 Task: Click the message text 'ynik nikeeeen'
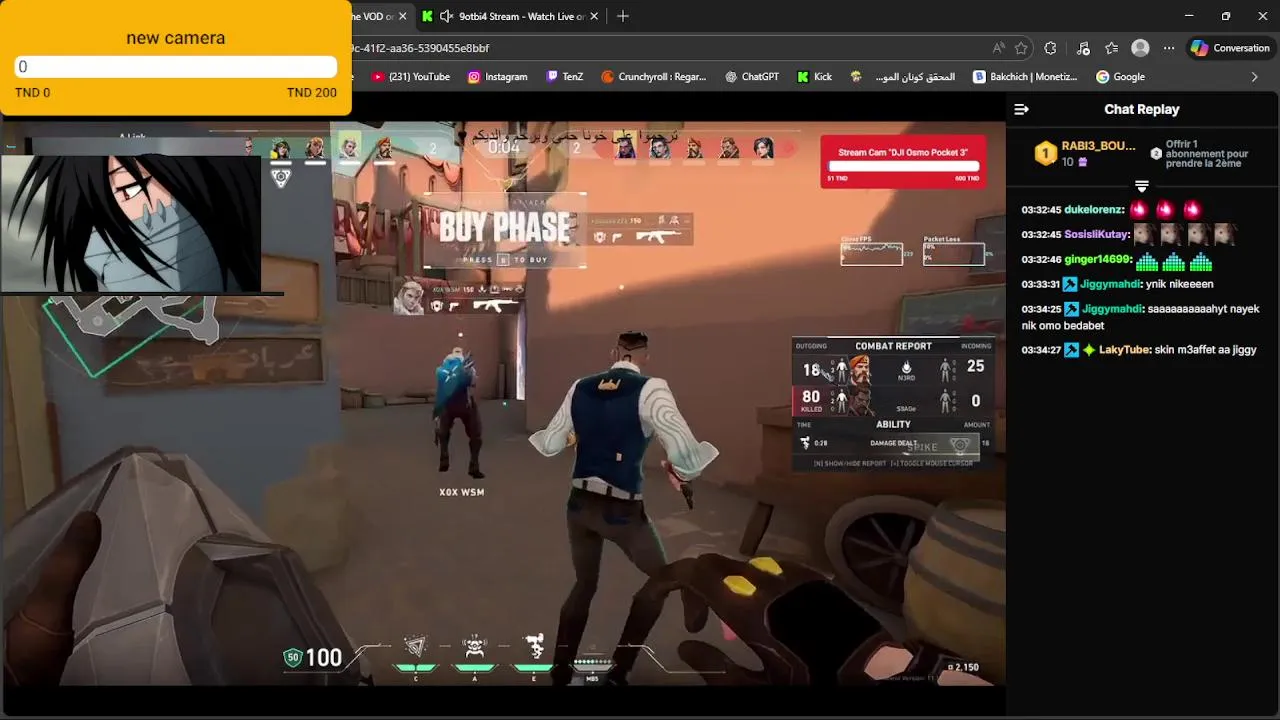click(x=1180, y=284)
